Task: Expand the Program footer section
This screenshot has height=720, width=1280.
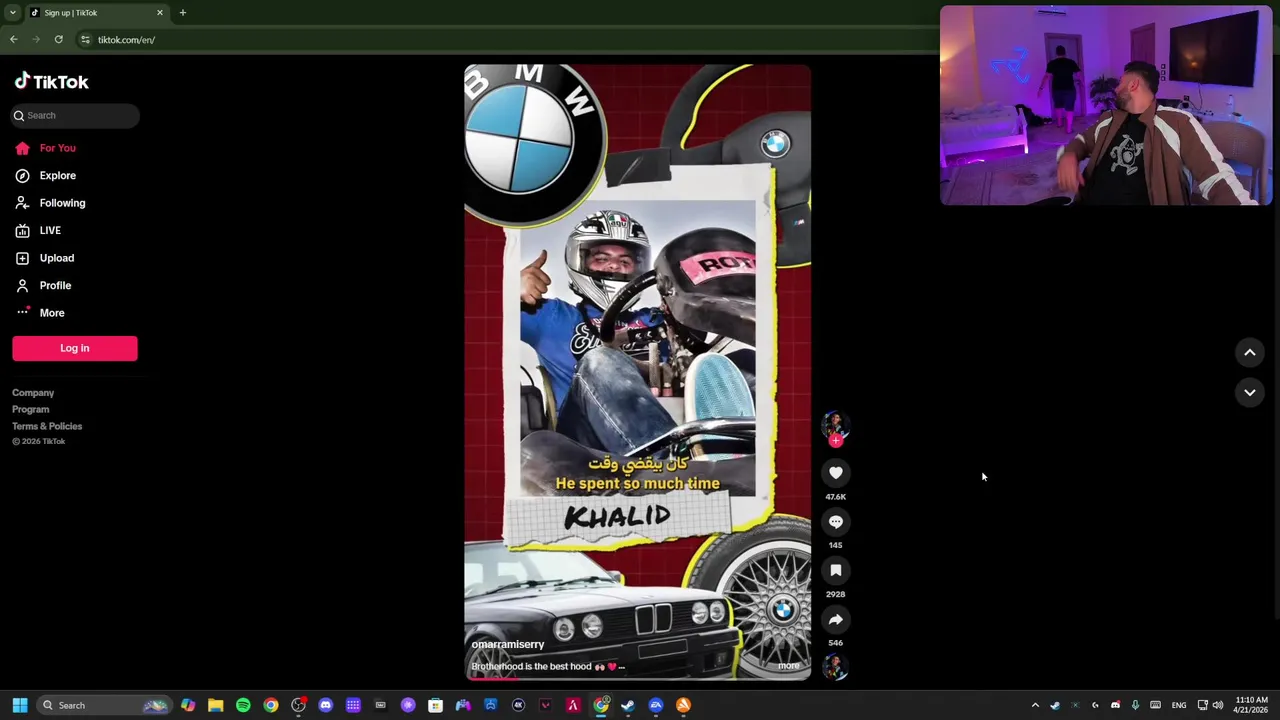Action: pyautogui.click(x=30, y=409)
